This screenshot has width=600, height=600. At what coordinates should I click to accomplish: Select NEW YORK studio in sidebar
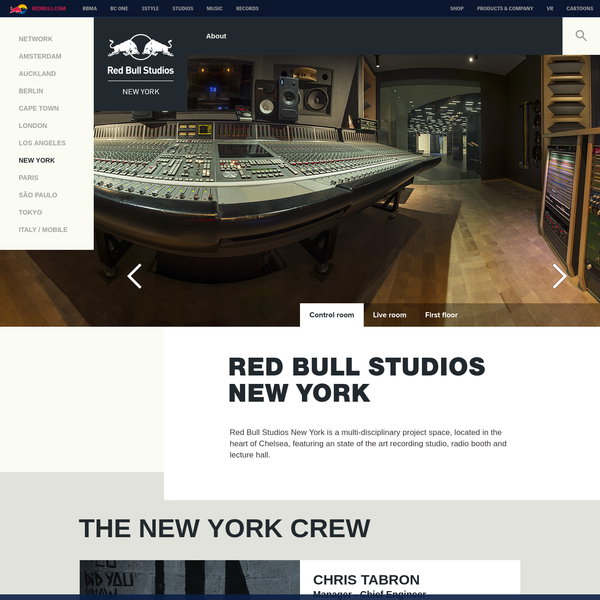[x=37, y=160]
